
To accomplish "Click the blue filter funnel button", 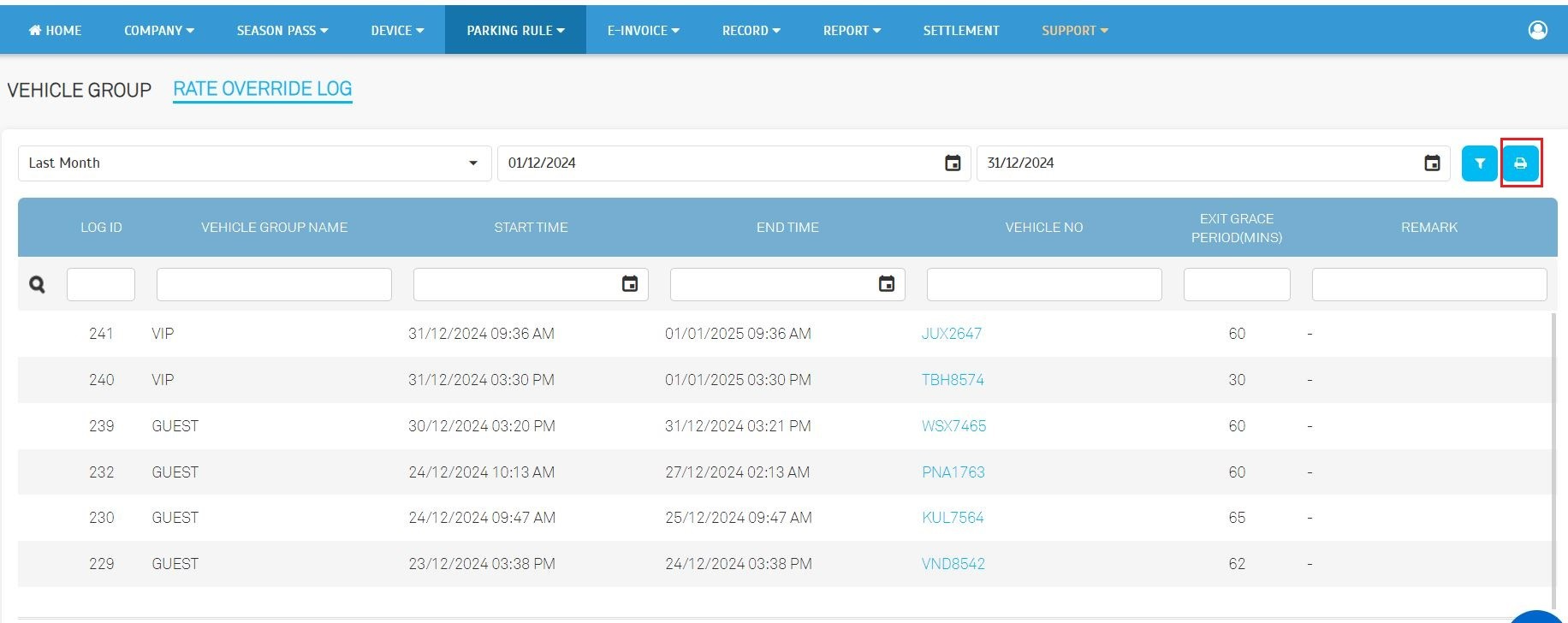I will click(x=1479, y=163).
